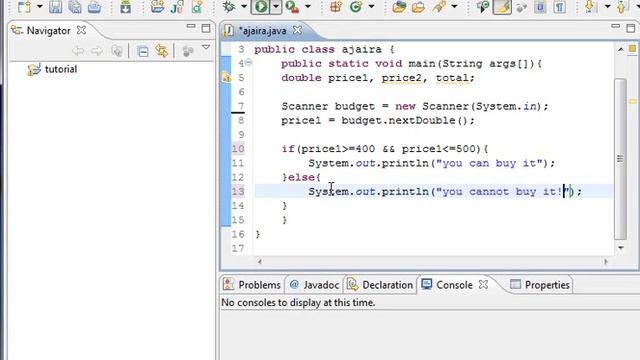Click Navigator Forward arrow icon
This screenshot has height=360, width=640.
97,51
